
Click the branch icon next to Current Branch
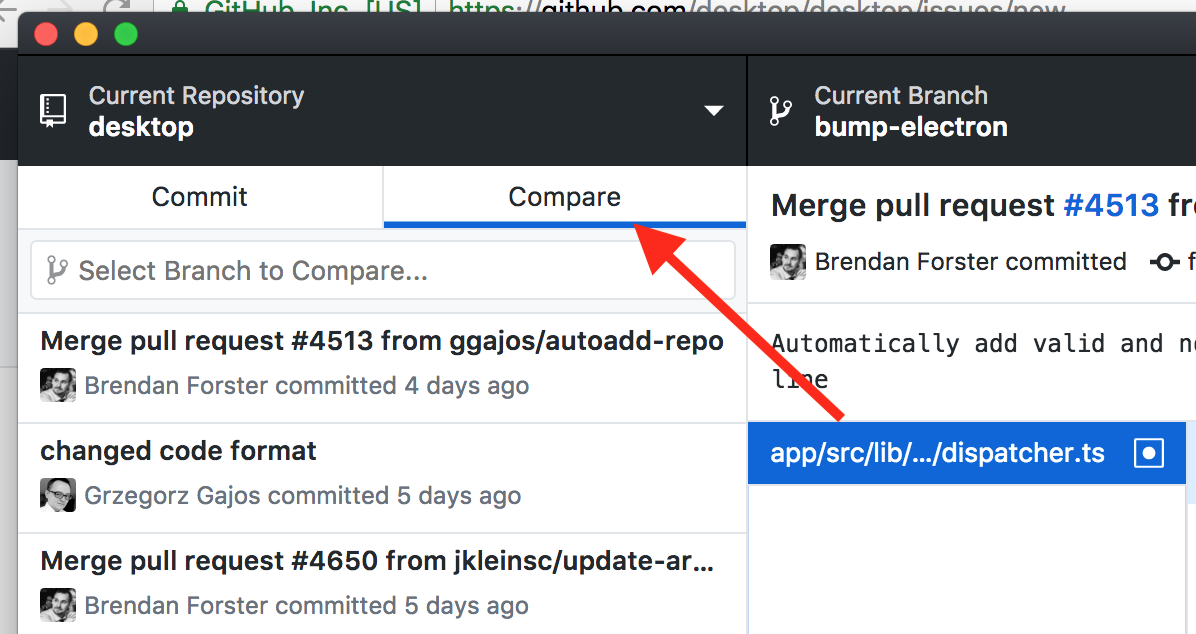[x=779, y=109]
